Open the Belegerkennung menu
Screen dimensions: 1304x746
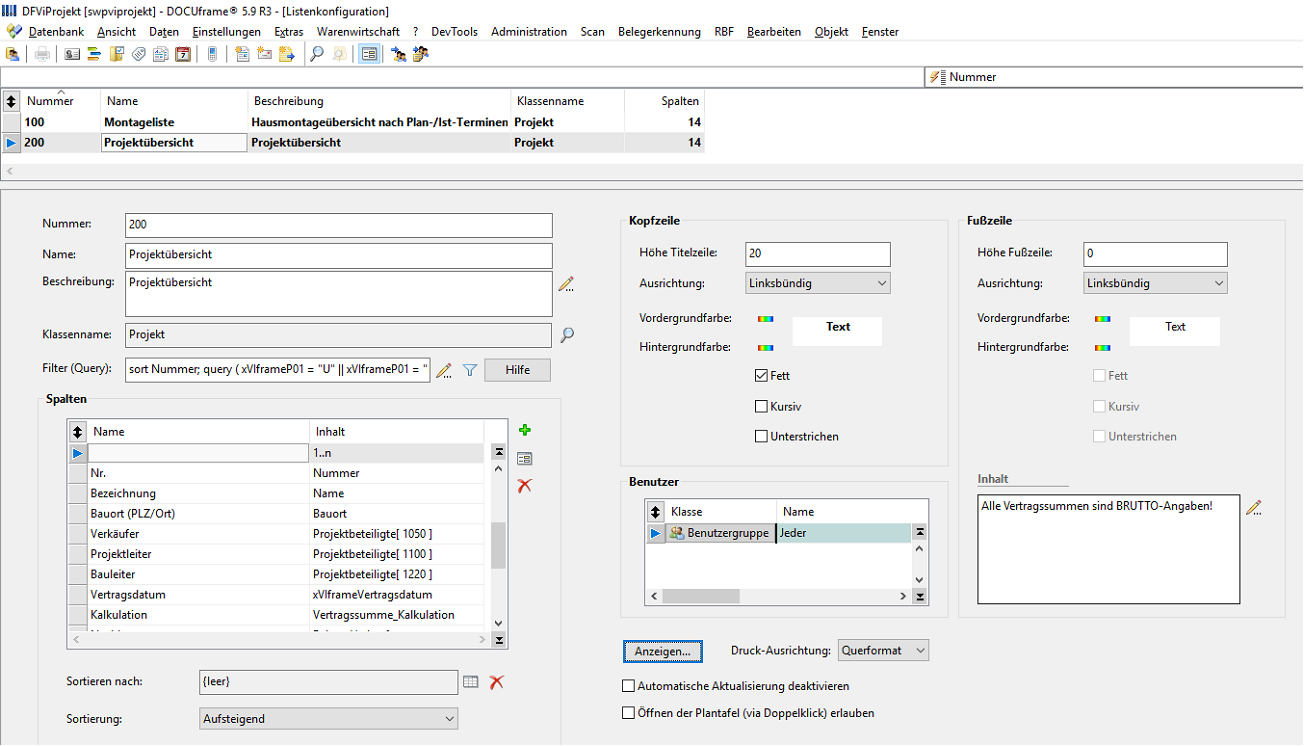pos(659,32)
